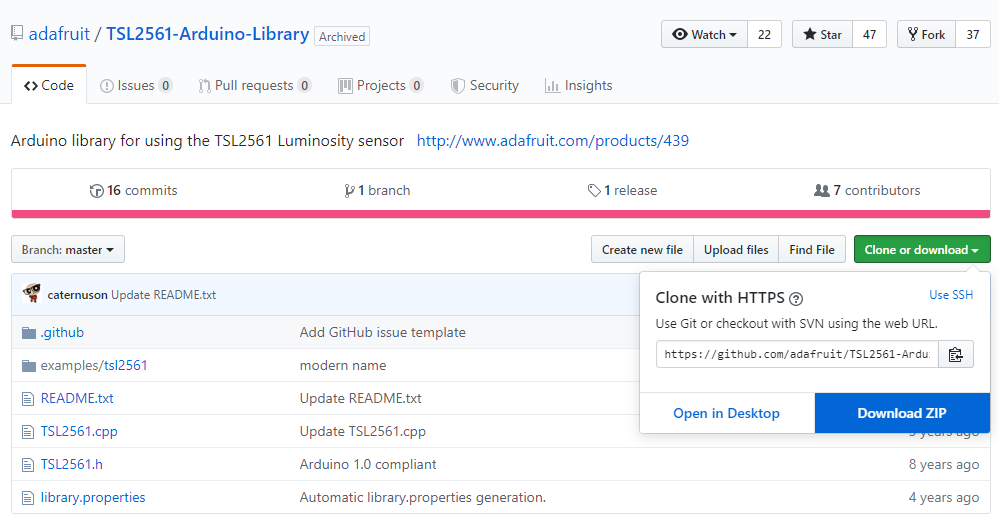Open the Watch dropdown

[704, 34]
